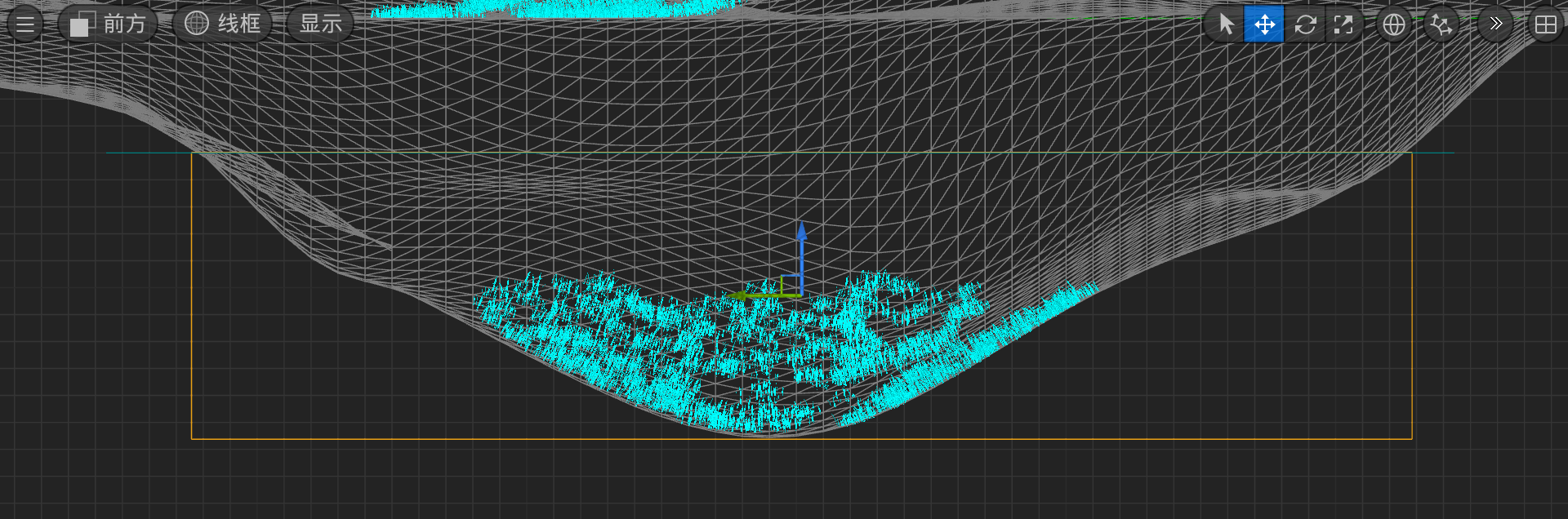Activate the highlighted move tool
Image resolution: width=1568 pixels, height=519 pixels.
1264,24
